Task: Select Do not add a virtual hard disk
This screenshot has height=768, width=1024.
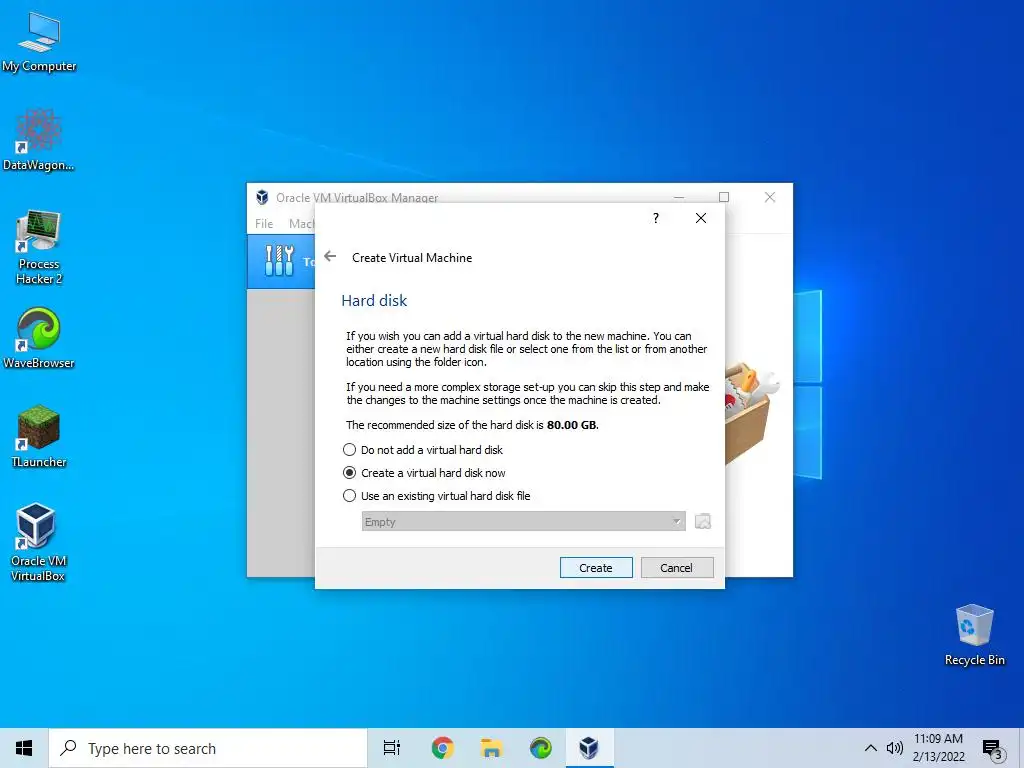Action: (423, 450)
